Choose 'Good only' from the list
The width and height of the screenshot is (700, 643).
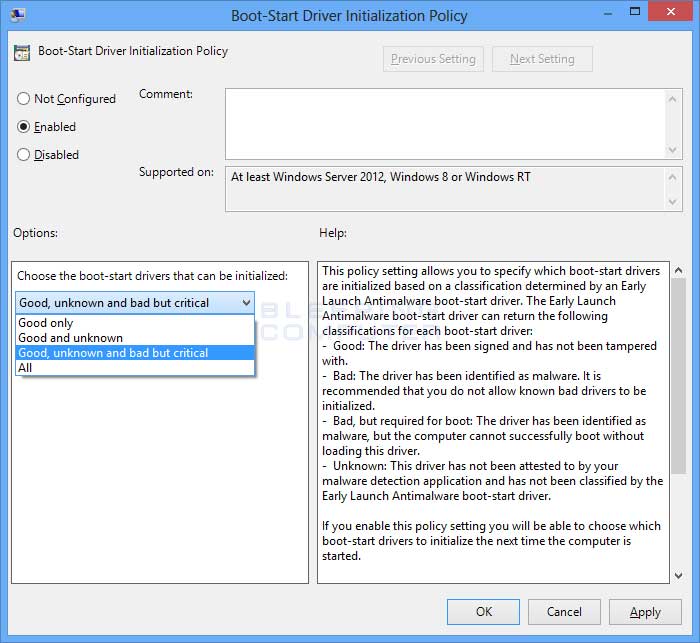(135, 323)
